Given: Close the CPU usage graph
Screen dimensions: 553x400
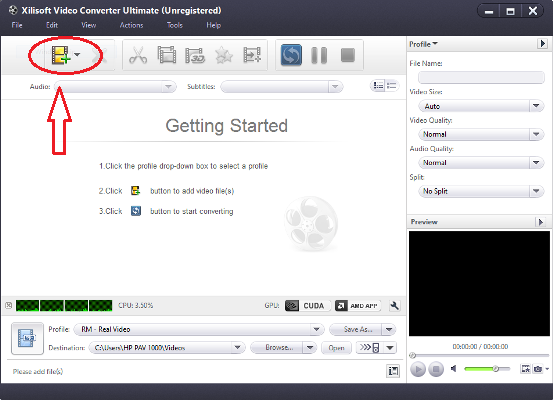Looking at the screenshot, I should tap(9, 305).
